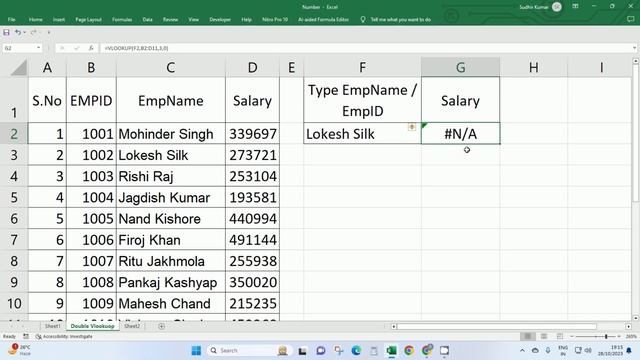Image resolution: width=640 pixels, height=360 pixels.
Task: Select the Type EmpName / EmpID header cell
Action: [x=362, y=100]
